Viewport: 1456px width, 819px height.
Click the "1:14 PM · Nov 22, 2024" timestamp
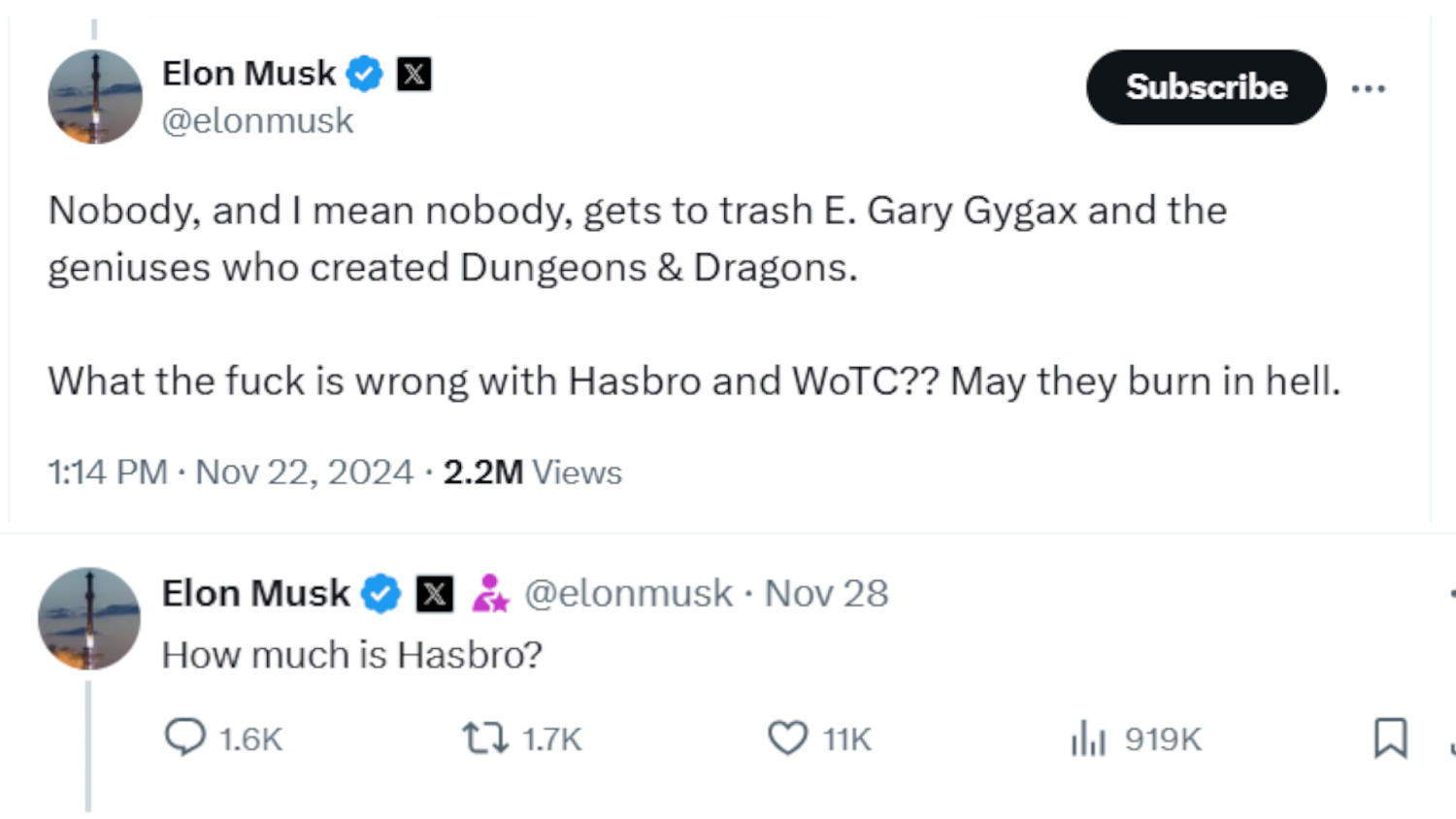coord(231,473)
